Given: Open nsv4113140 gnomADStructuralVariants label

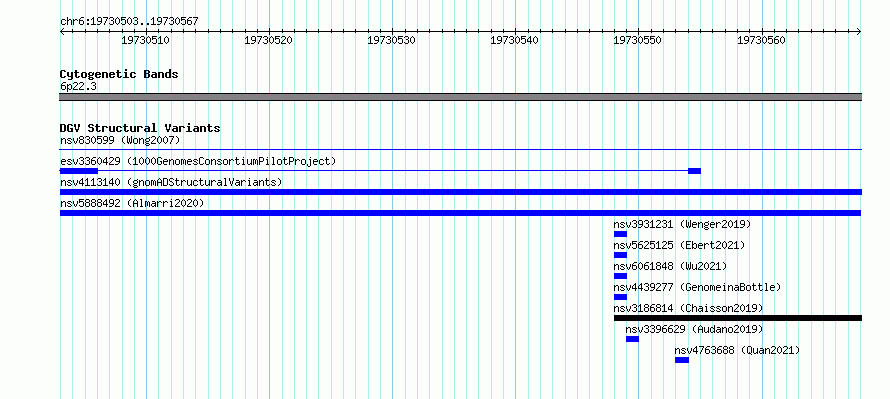Looking at the screenshot, I should click(171, 182).
